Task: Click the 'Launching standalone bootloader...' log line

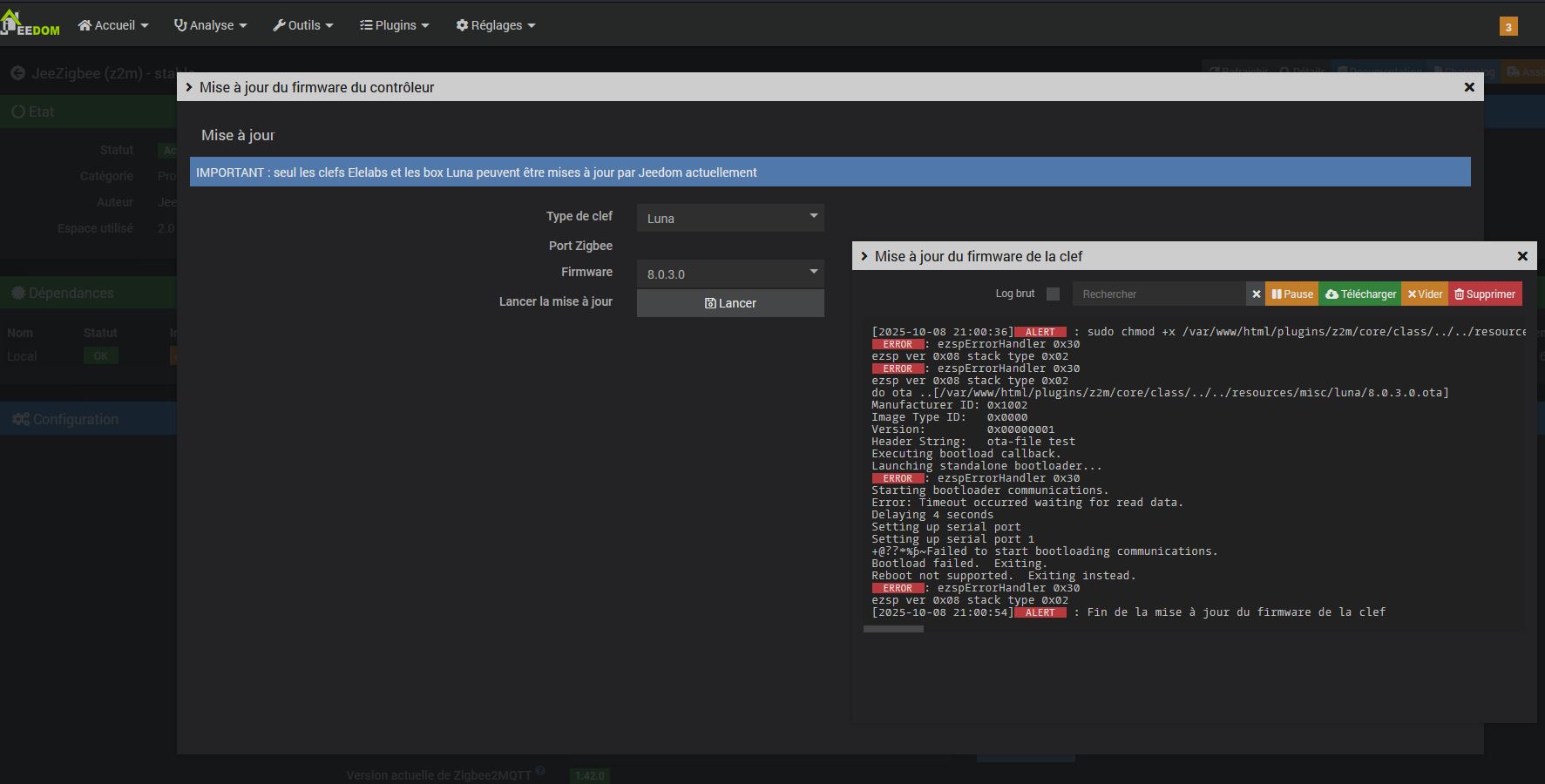Action: (986, 466)
